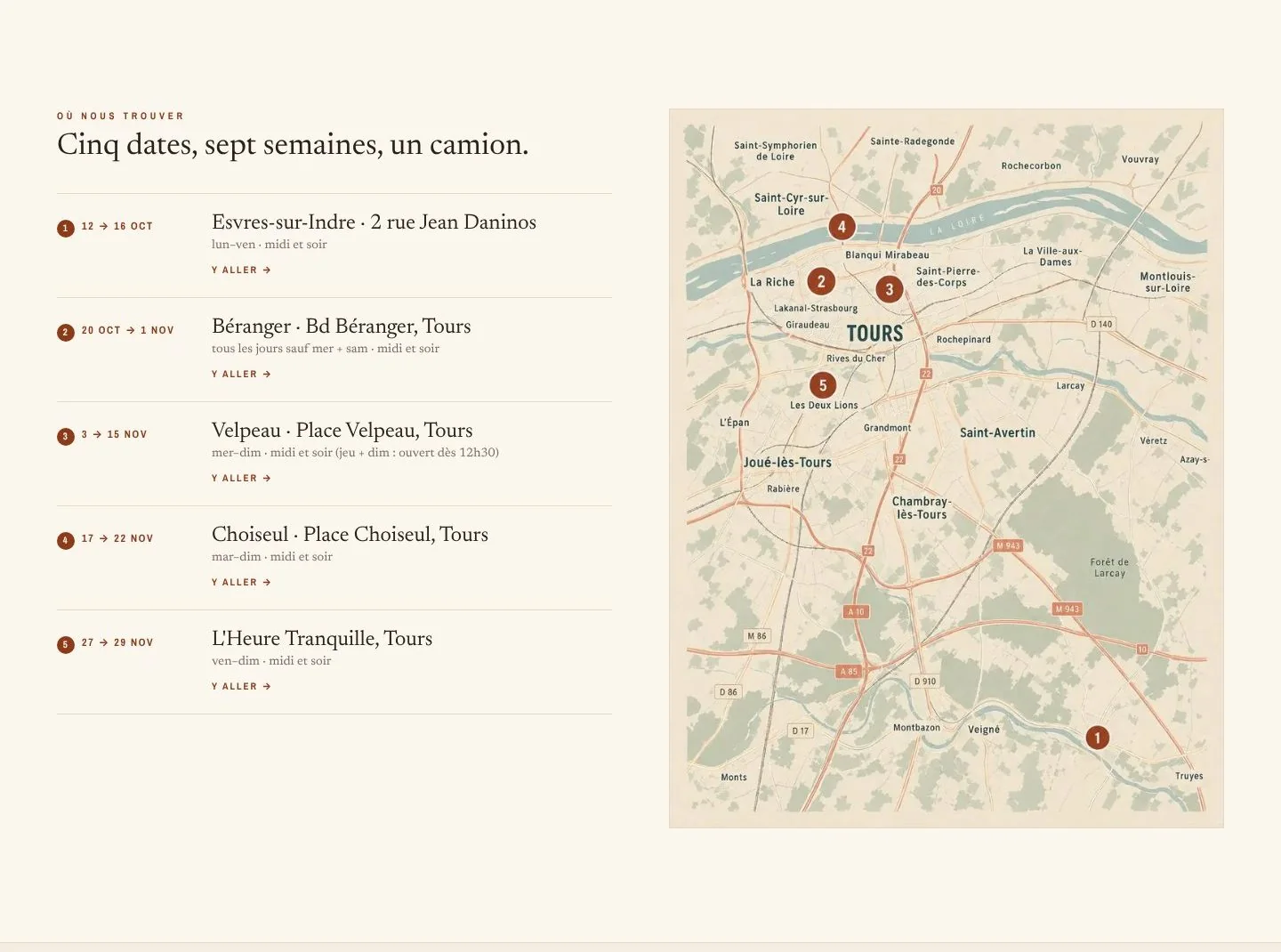Click Saint-Avertin label on the map

pyautogui.click(x=997, y=432)
